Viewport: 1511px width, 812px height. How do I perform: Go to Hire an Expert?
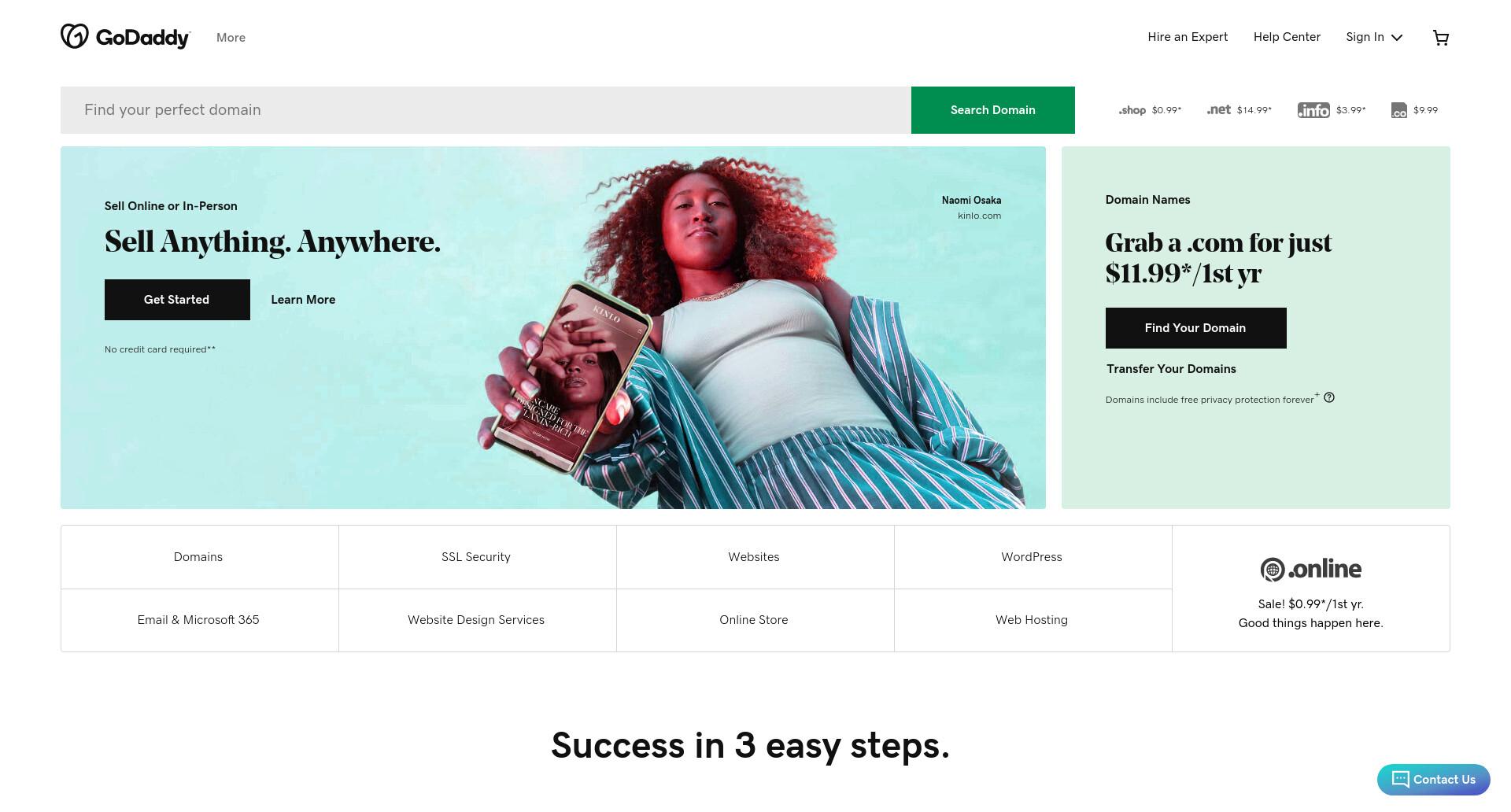tap(1188, 37)
